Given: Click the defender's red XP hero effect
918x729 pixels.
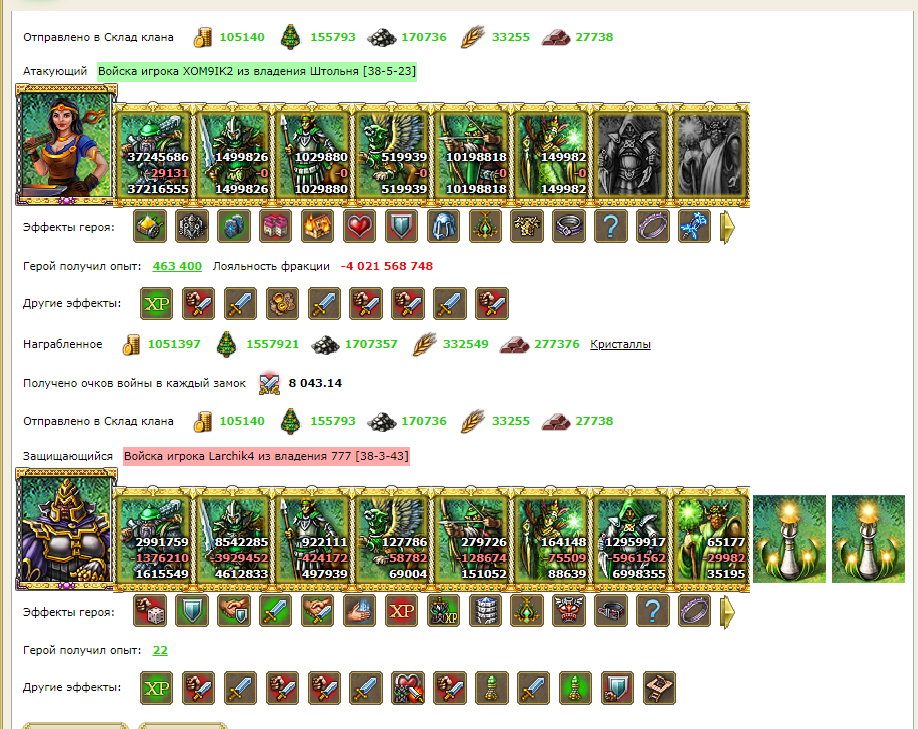Looking at the screenshot, I should (x=402, y=611).
